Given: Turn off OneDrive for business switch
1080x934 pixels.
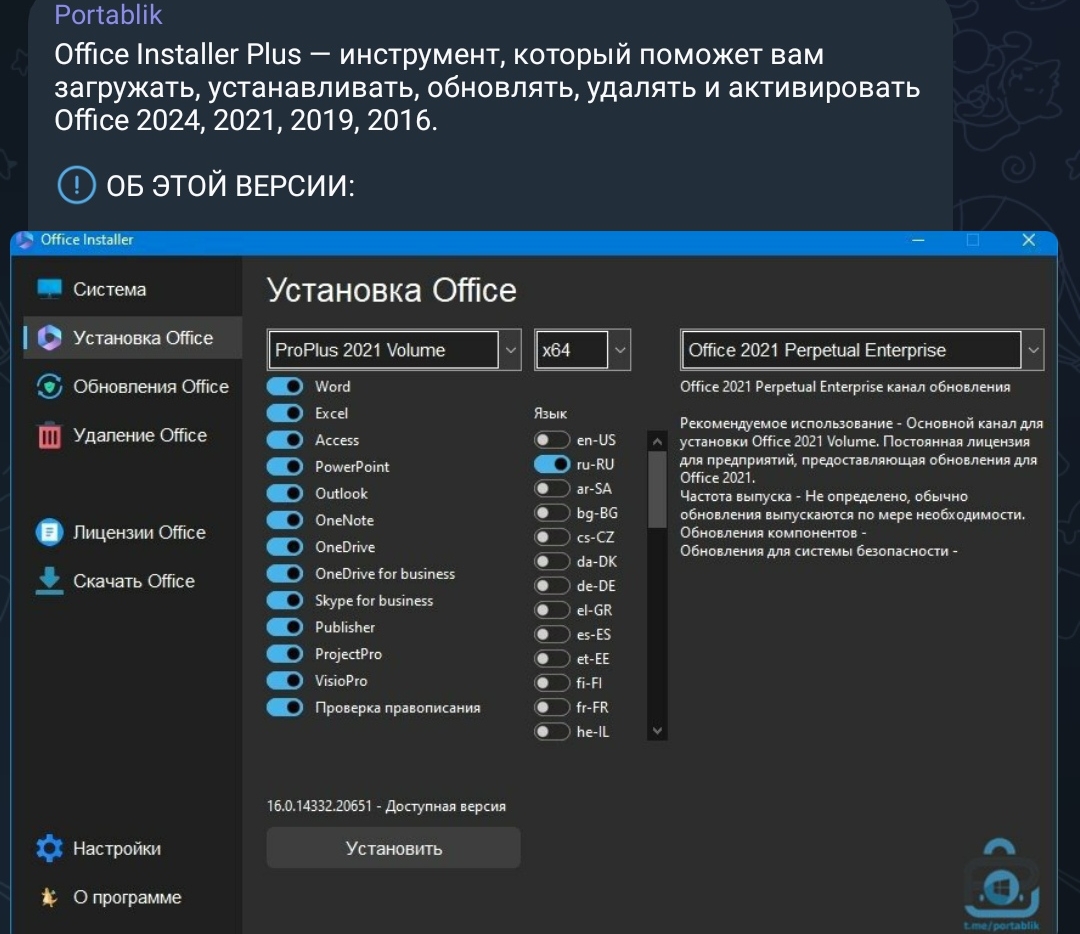Looking at the screenshot, I should point(285,573).
